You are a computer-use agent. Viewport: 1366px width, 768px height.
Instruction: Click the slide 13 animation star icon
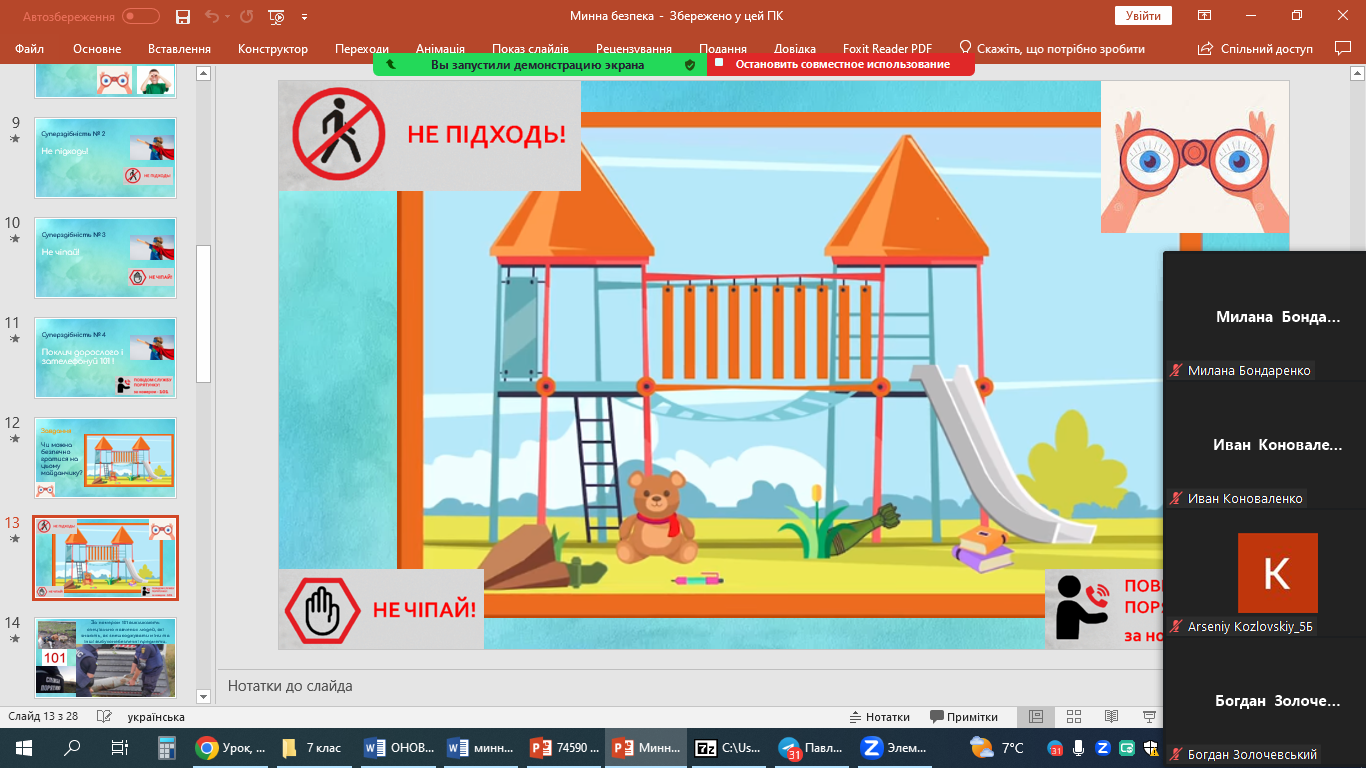[14, 539]
